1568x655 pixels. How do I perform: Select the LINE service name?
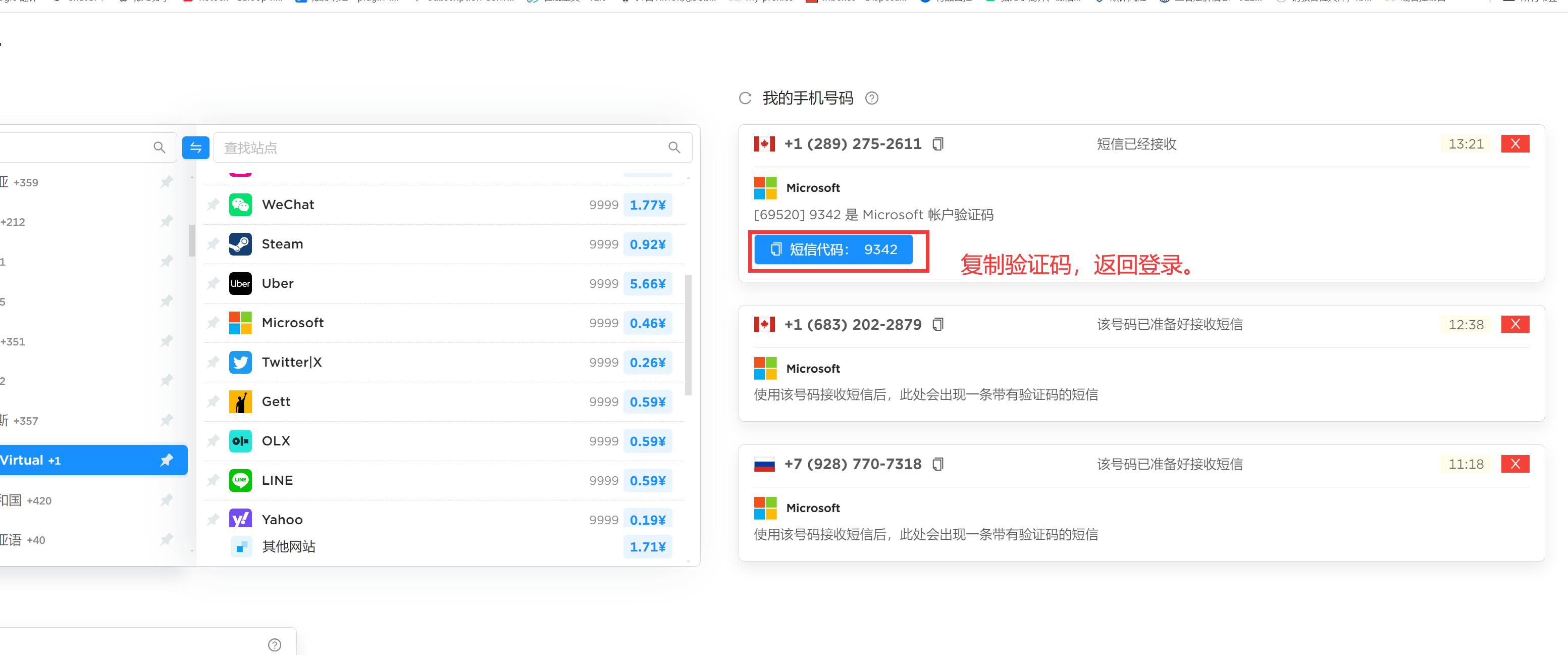coord(278,480)
